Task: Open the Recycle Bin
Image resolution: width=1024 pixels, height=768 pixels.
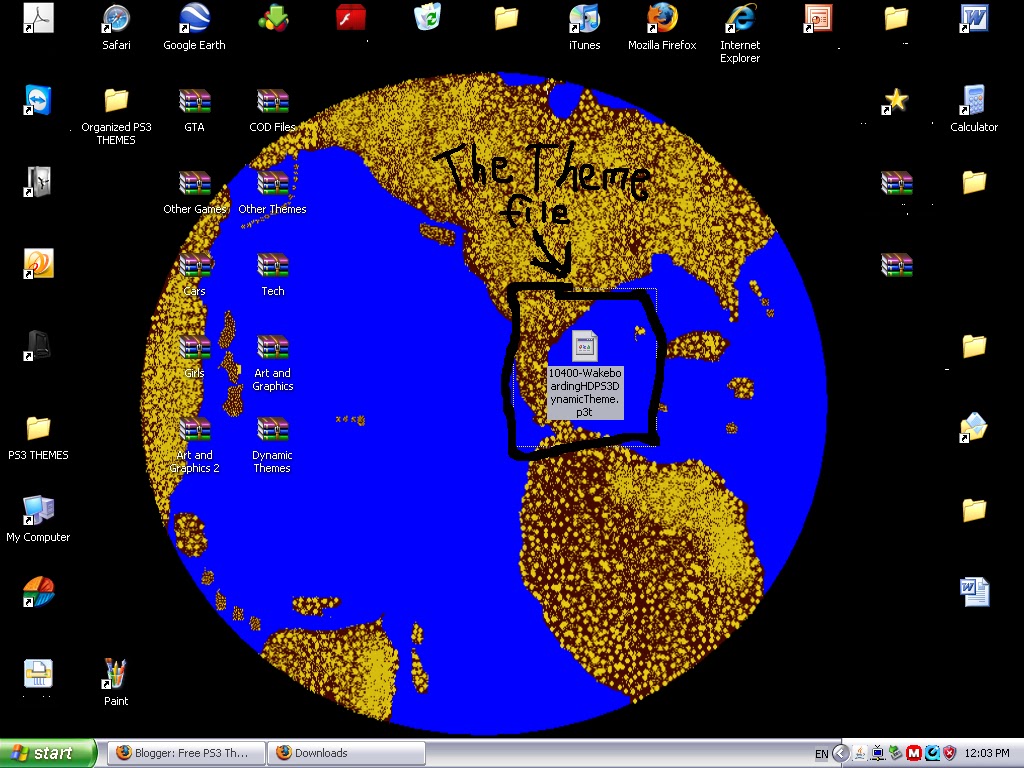Action: 428,18
